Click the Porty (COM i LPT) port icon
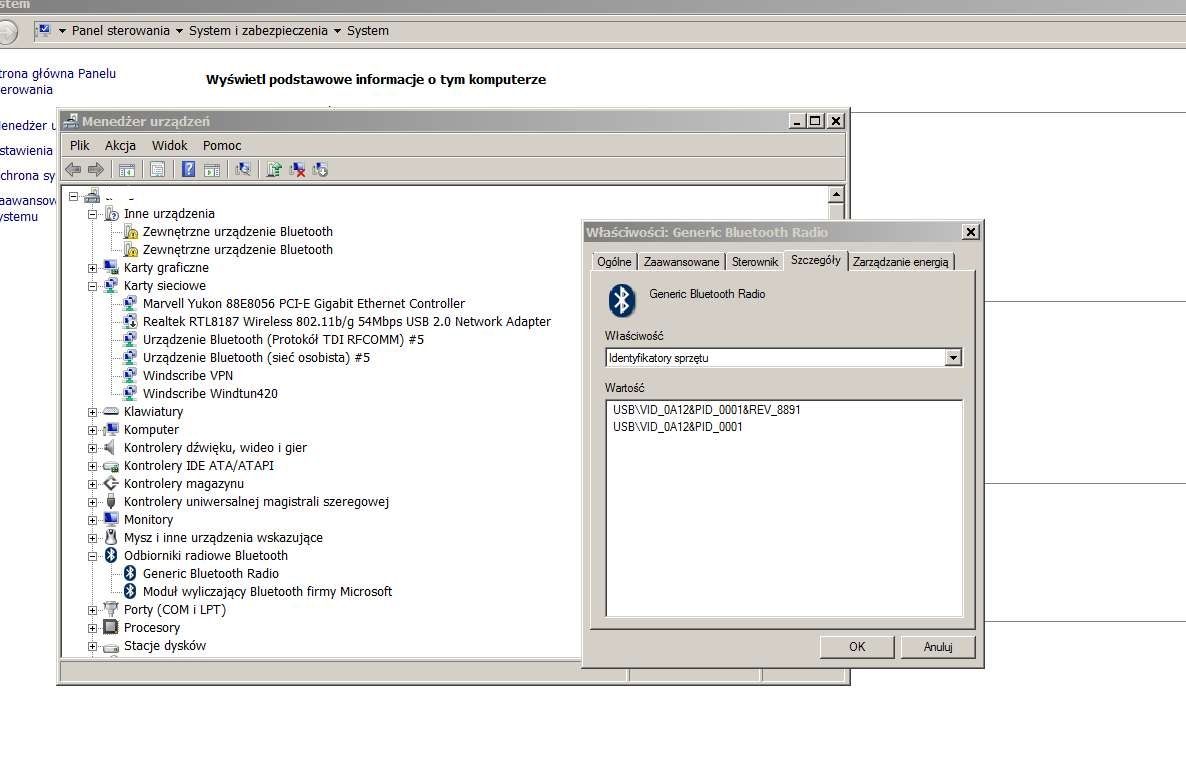This screenshot has height=775, width=1186. click(111, 609)
